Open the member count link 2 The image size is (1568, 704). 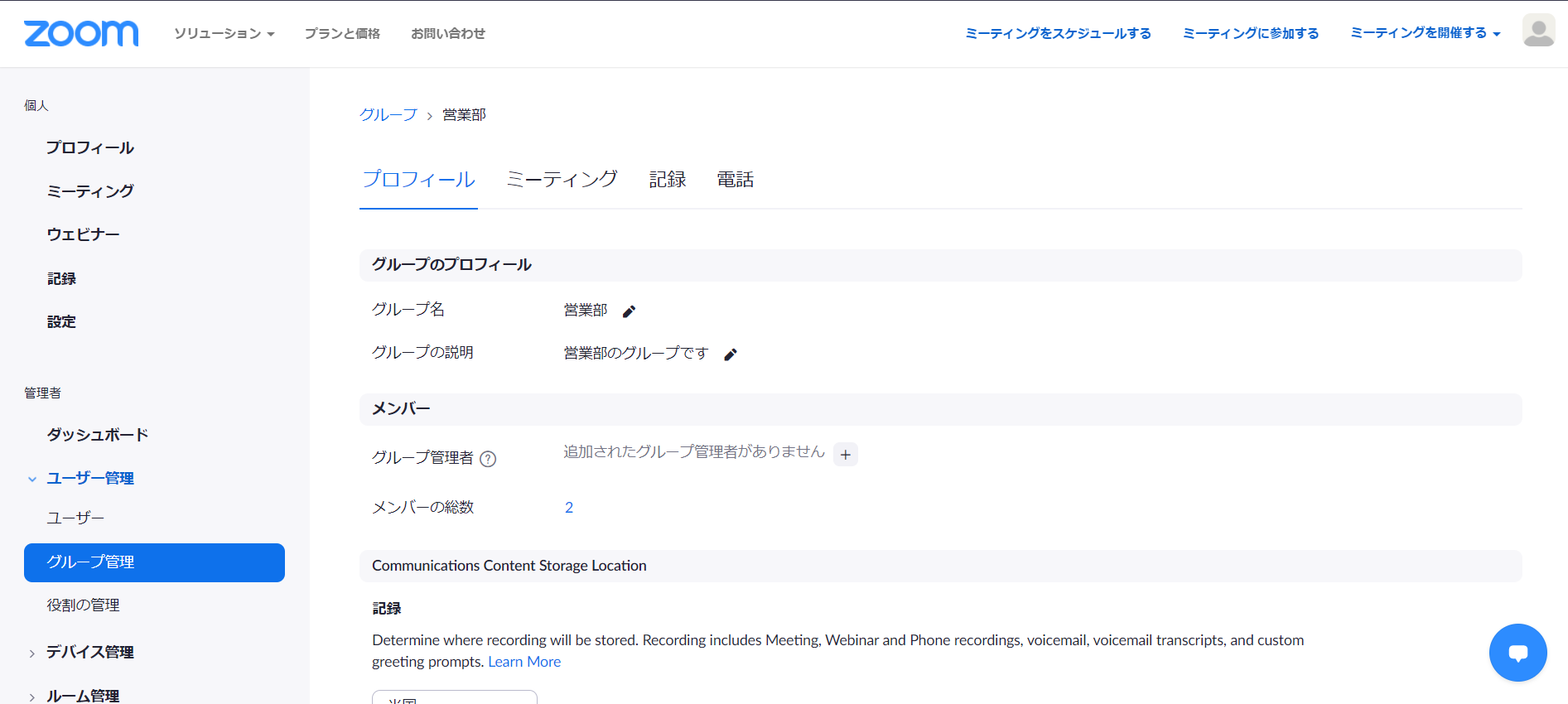coord(569,508)
